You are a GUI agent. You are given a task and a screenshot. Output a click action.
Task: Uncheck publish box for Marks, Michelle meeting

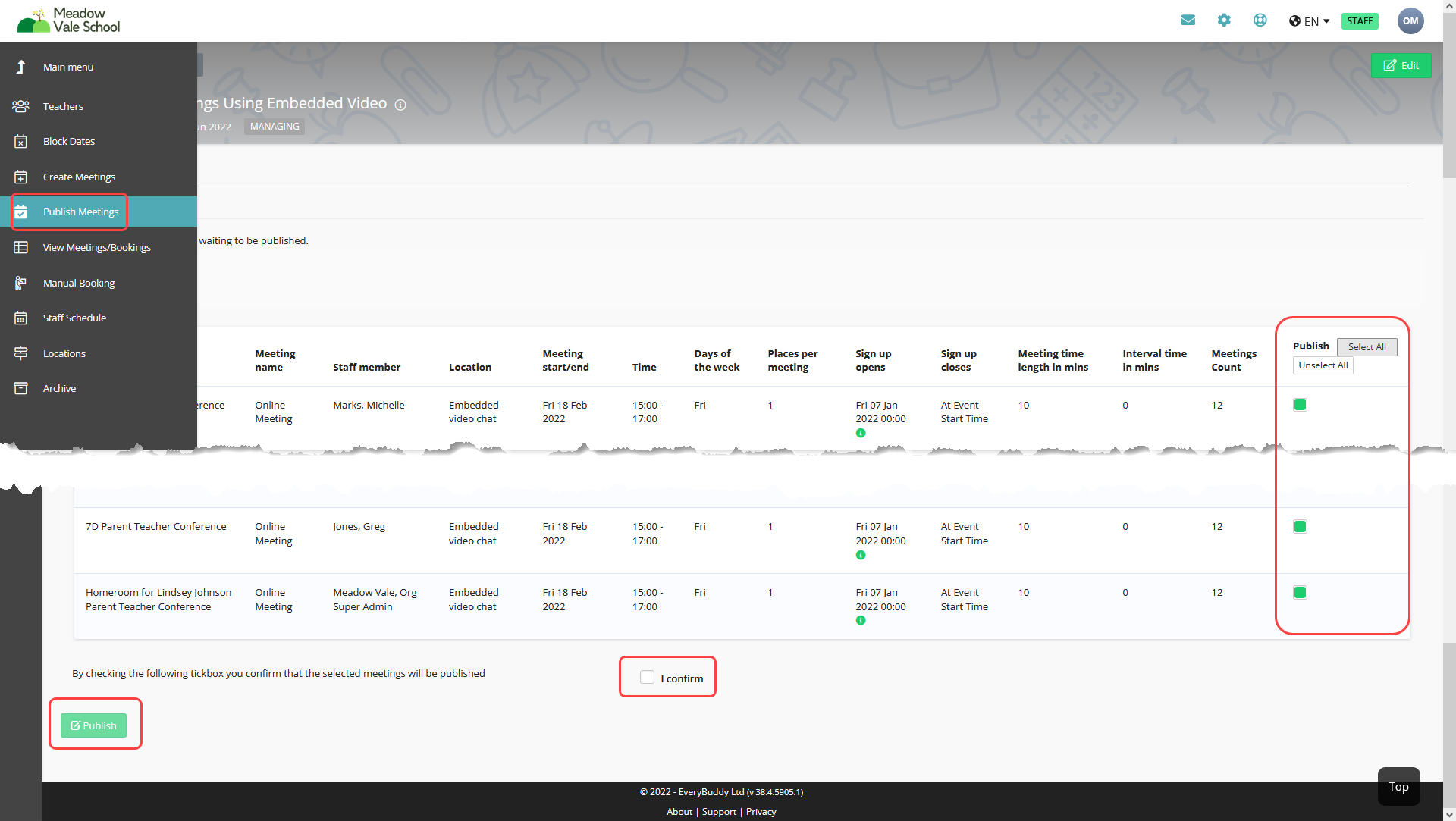click(x=1300, y=405)
